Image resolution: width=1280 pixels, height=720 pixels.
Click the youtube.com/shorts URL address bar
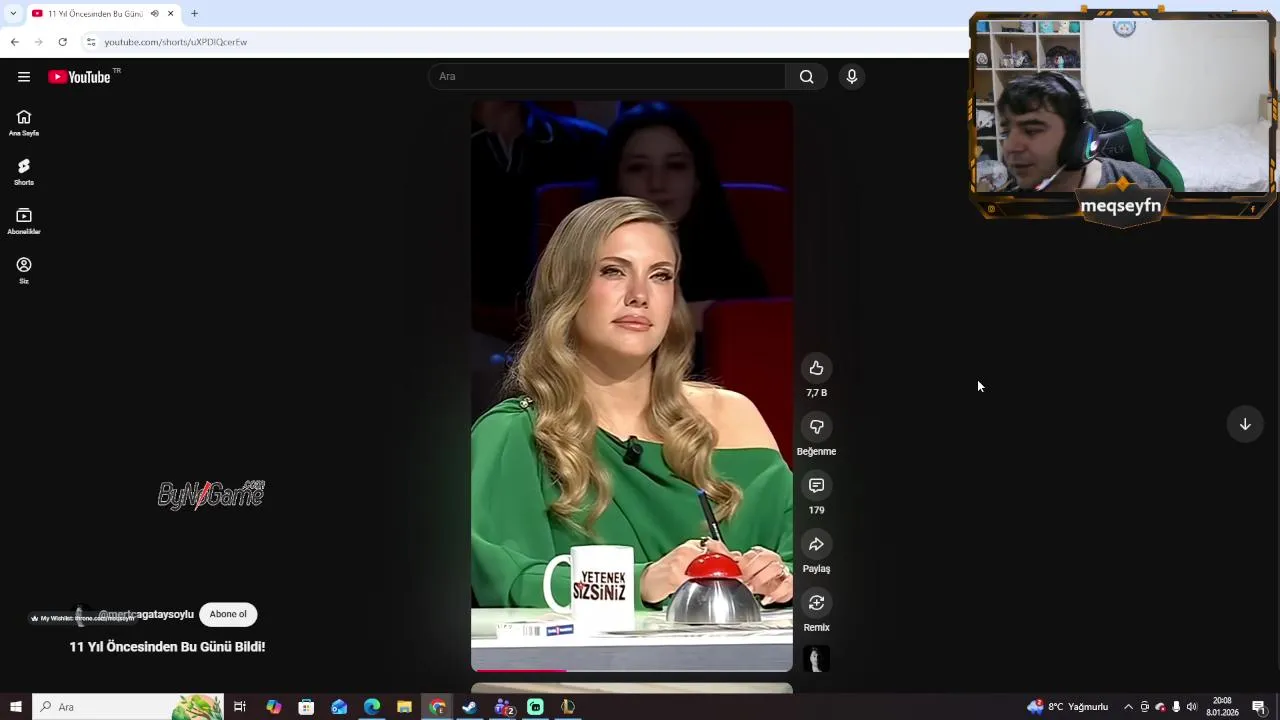pos(176,42)
